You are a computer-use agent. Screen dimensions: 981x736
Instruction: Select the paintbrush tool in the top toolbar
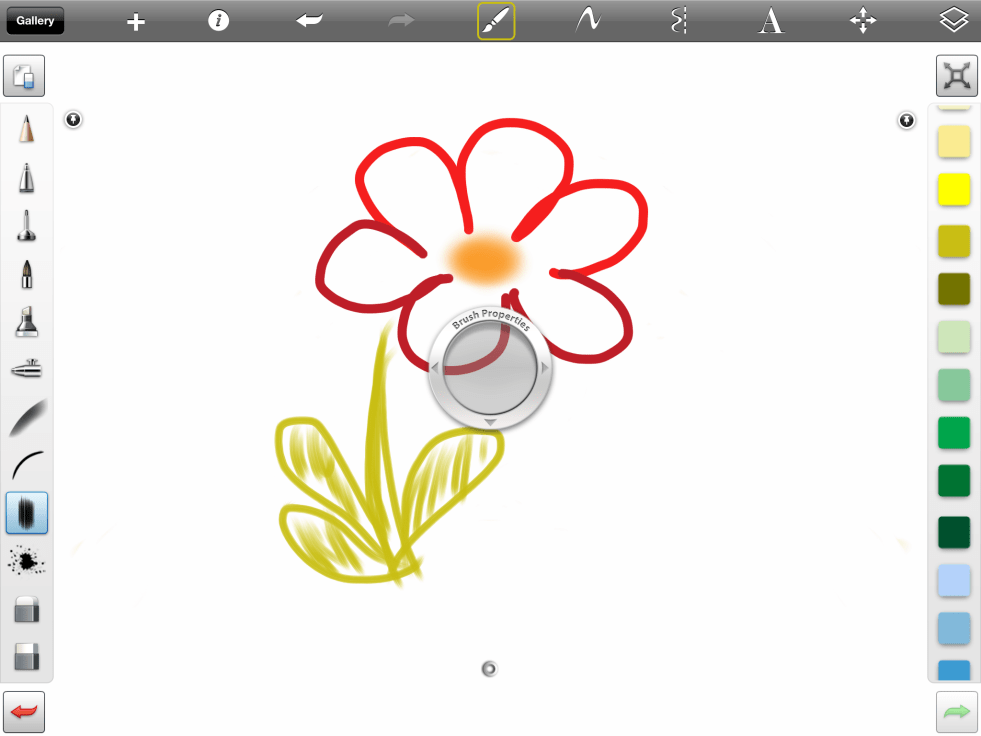(x=496, y=21)
